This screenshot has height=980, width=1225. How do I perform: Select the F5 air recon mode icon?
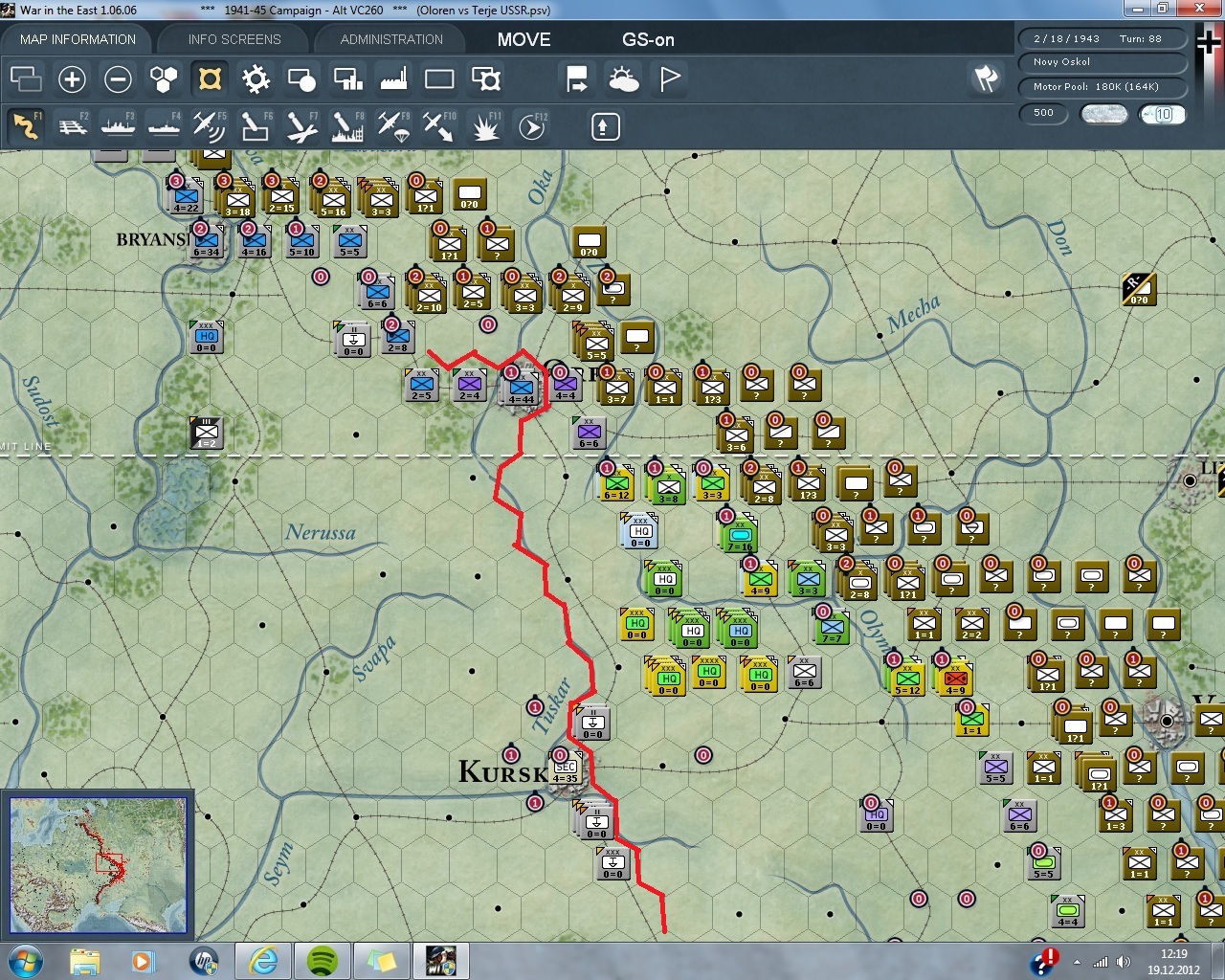point(210,126)
